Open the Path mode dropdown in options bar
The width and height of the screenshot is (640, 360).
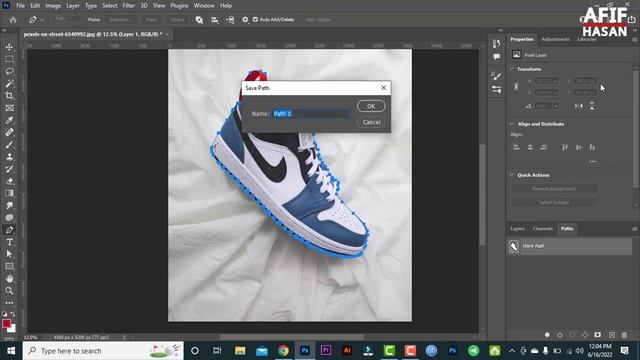pos(68,19)
